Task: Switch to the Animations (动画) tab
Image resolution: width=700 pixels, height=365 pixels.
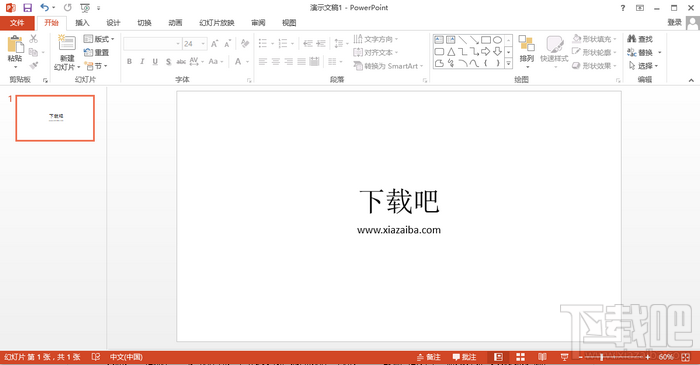Action: click(x=175, y=23)
